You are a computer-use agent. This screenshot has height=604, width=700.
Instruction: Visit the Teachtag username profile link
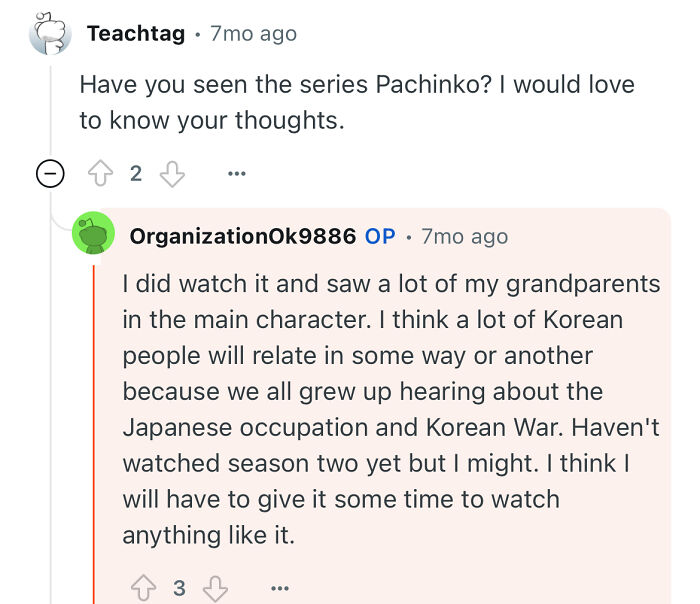tap(136, 33)
